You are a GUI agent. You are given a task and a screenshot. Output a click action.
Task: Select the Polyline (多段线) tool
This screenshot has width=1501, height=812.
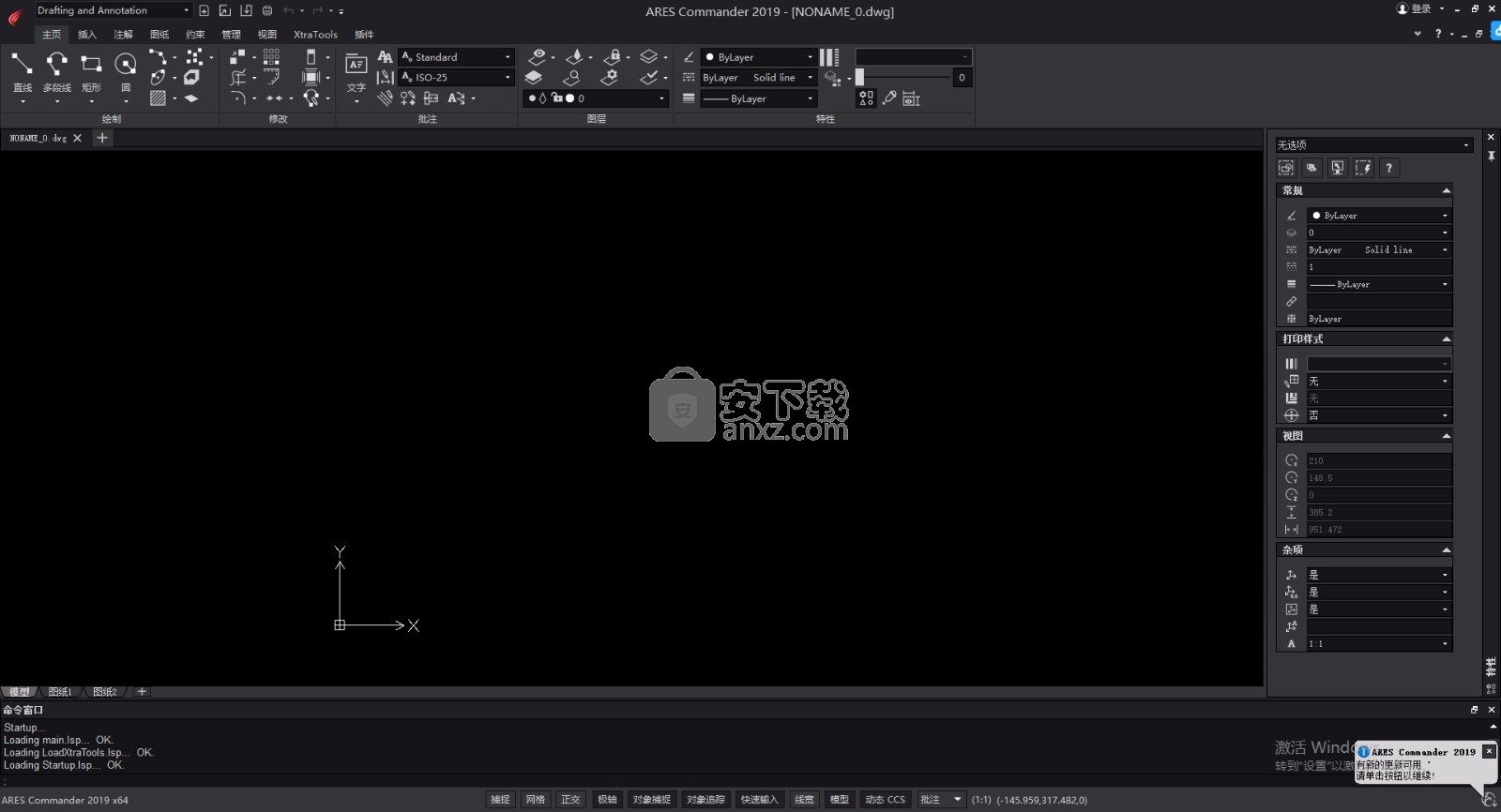[56, 73]
